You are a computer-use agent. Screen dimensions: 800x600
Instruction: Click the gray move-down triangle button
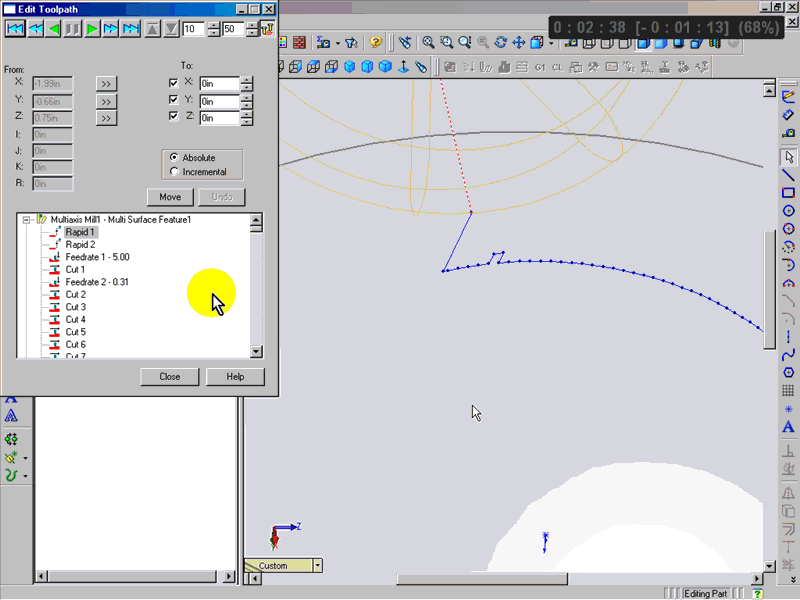171,29
